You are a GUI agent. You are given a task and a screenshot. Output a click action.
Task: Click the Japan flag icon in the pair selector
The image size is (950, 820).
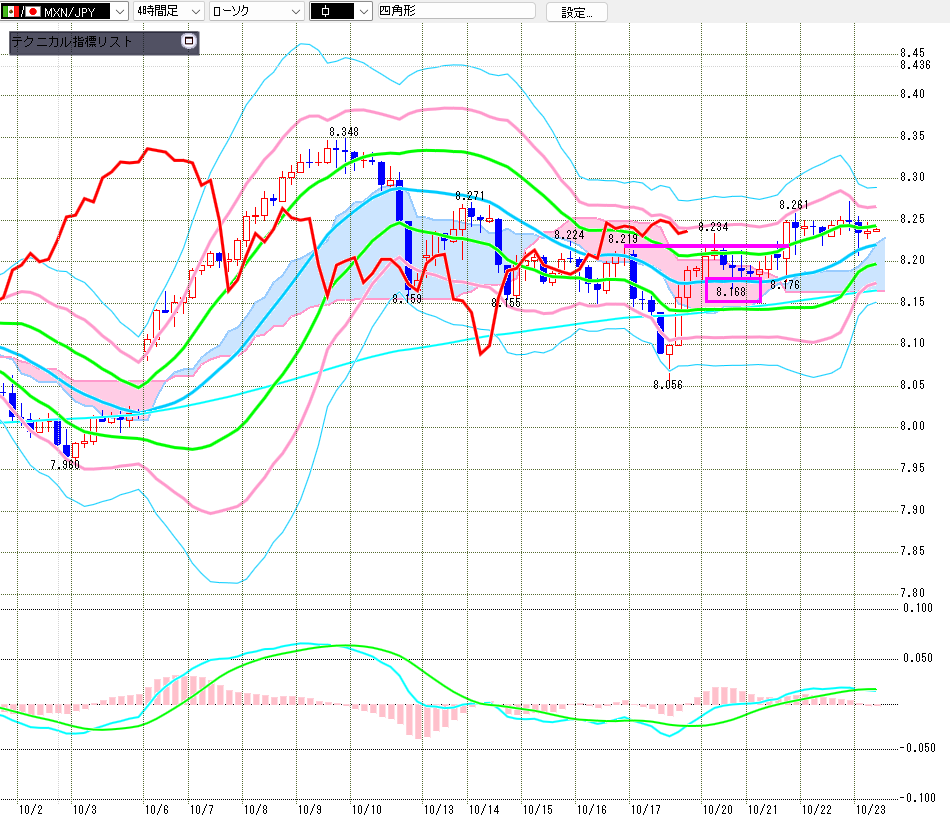pos(31,12)
